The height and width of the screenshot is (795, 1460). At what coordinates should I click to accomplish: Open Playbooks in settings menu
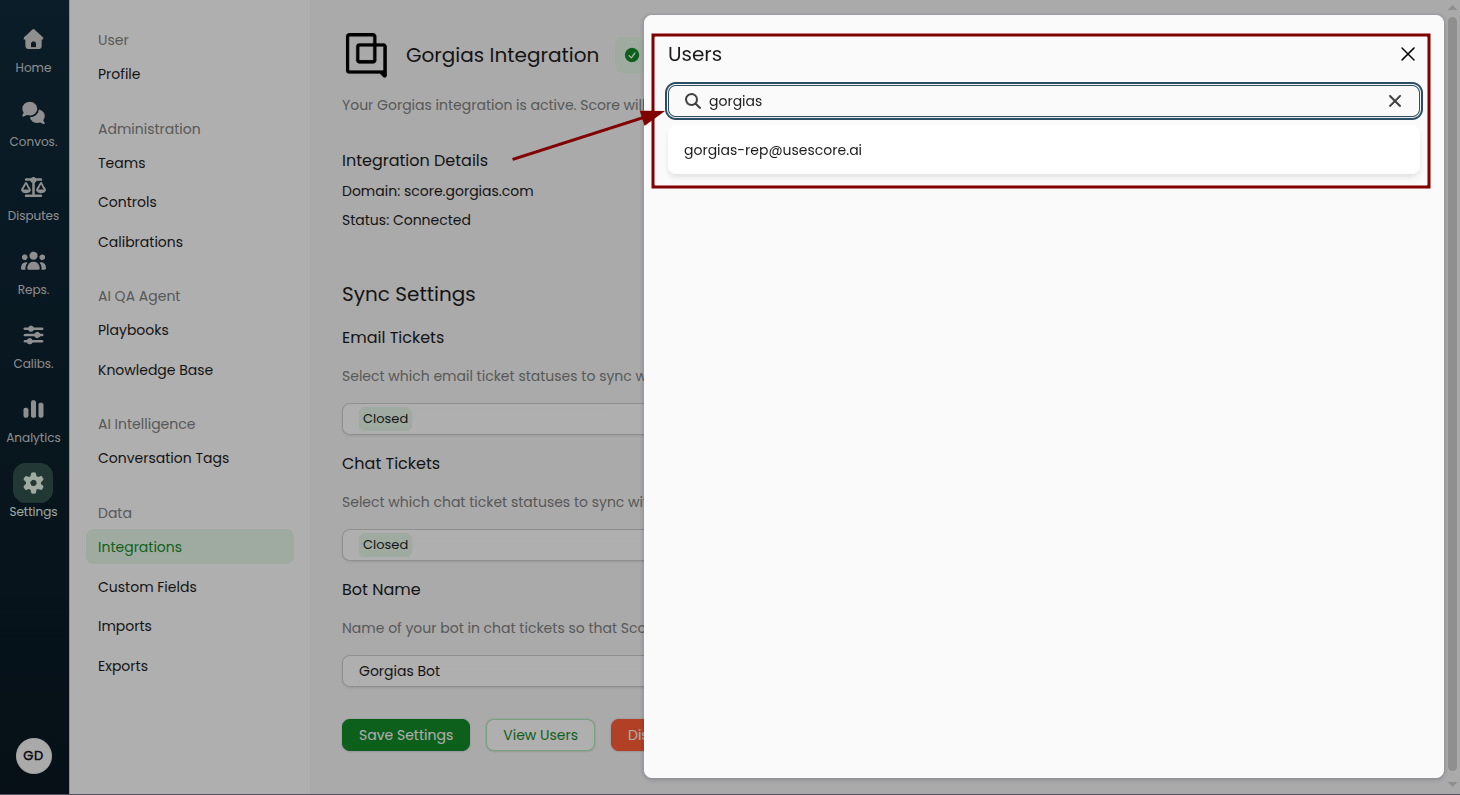pos(133,330)
